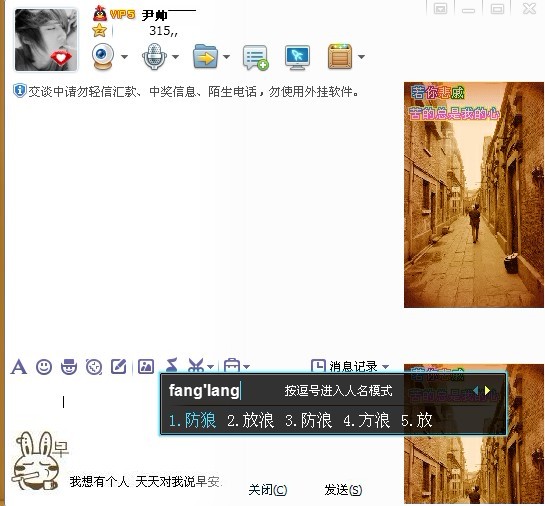The width and height of the screenshot is (545, 506).
Task: Click the create discussion group chat icon
Action: [255, 57]
